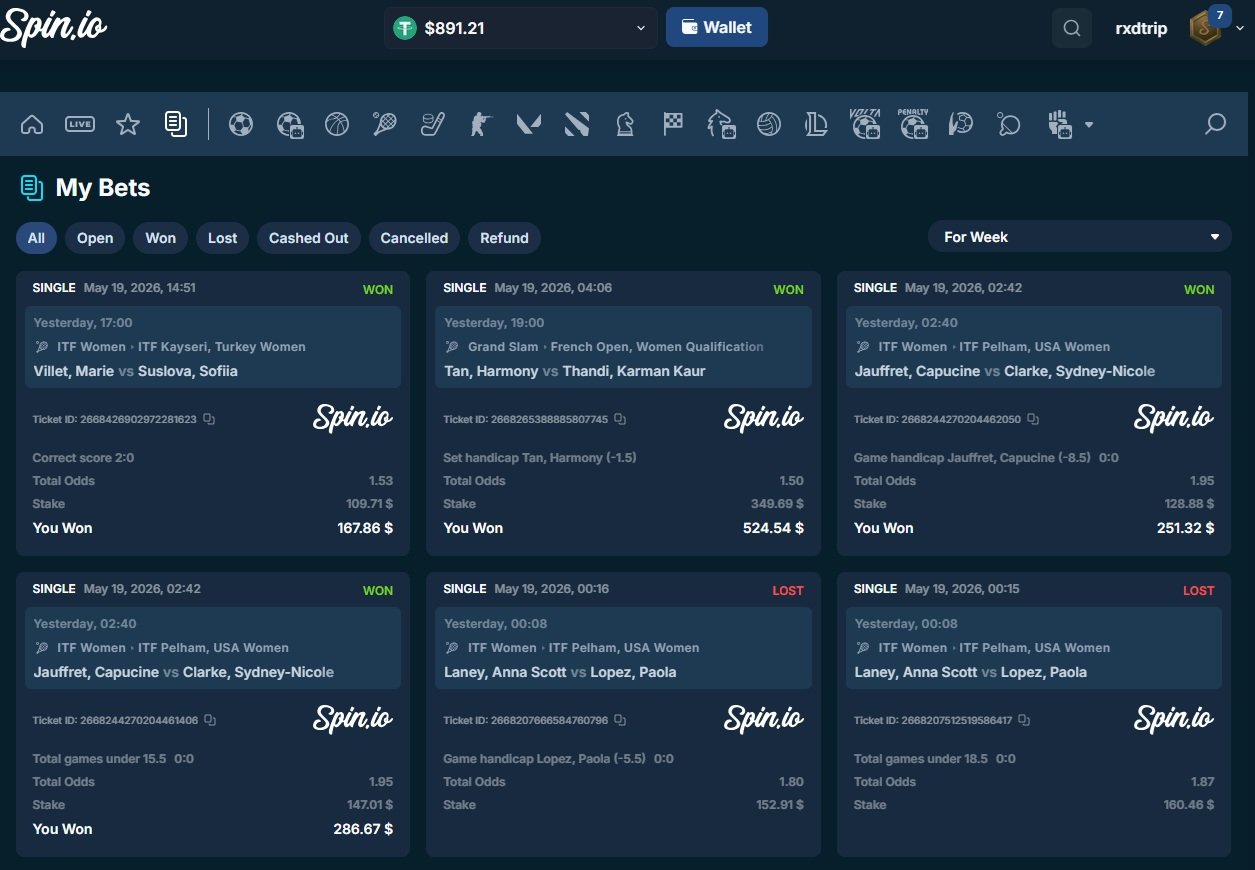Copy ticket ID 2668265388885807745
This screenshot has width=1255, height=870.
coord(620,419)
